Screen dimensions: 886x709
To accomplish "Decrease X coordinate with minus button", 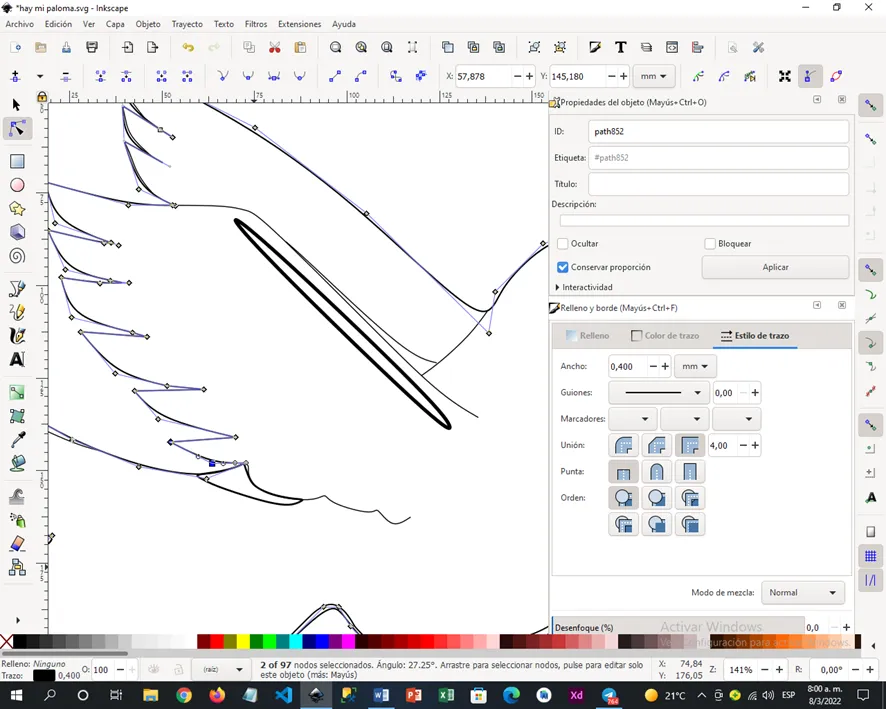I will pos(517,76).
